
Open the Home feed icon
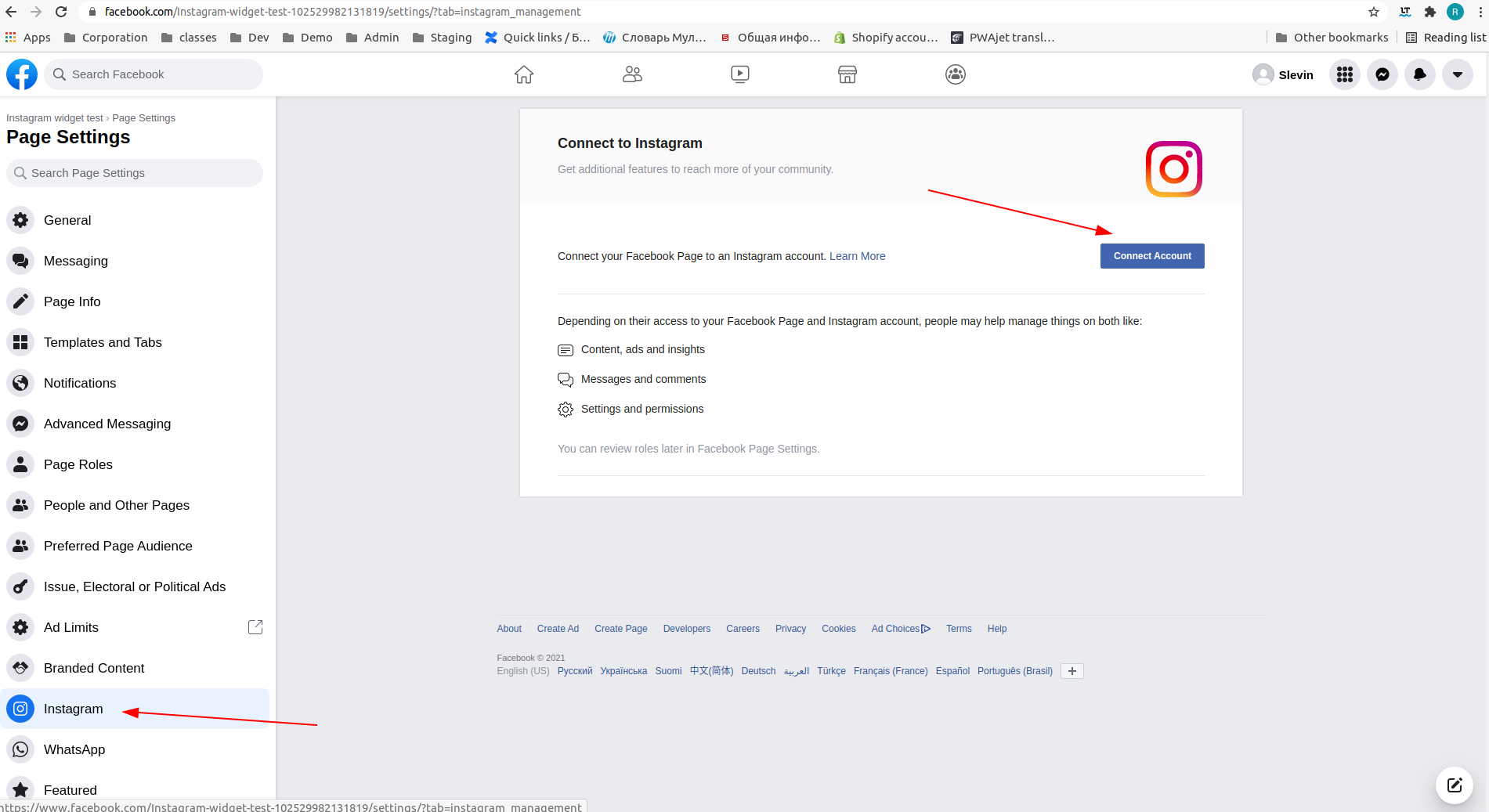tap(524, 74)
